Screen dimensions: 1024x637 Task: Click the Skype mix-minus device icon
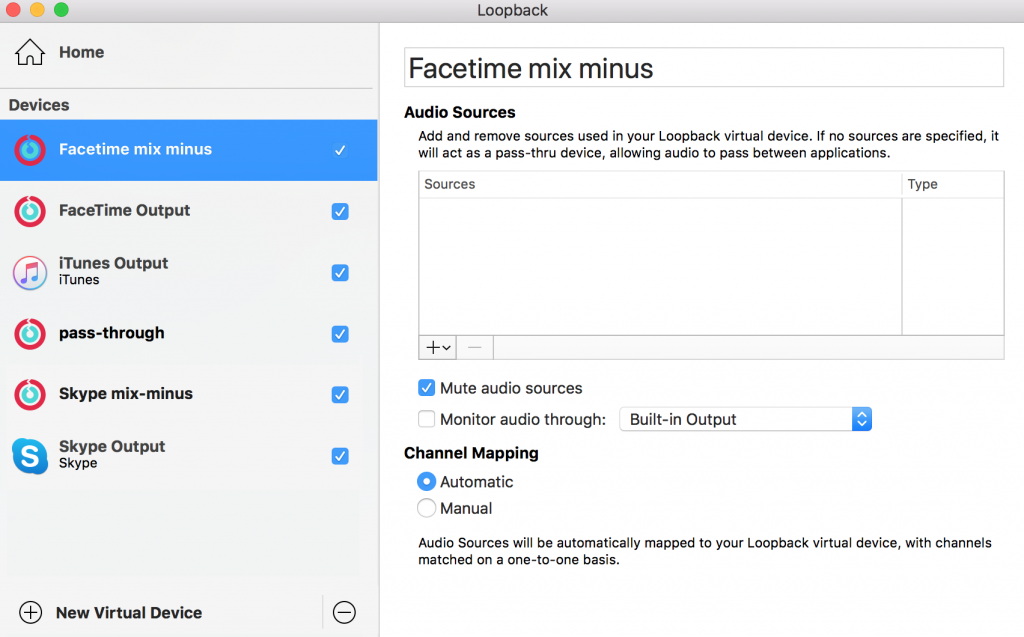[x=30, y=395]
